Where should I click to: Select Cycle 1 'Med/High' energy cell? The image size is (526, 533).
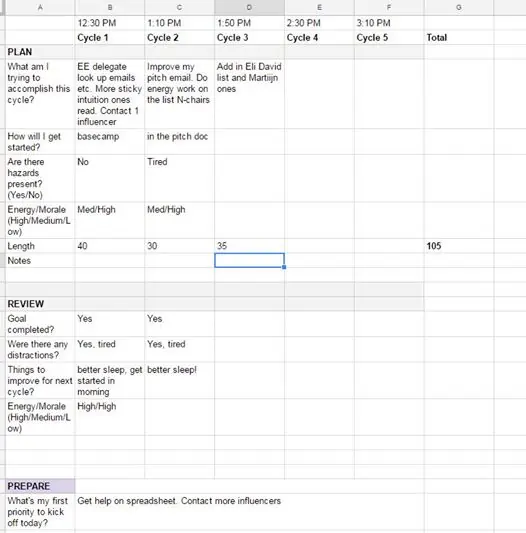point(110,220)
